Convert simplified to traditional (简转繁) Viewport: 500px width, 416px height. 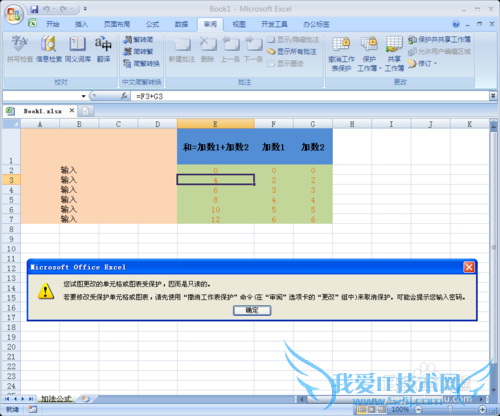pos(138,51)
